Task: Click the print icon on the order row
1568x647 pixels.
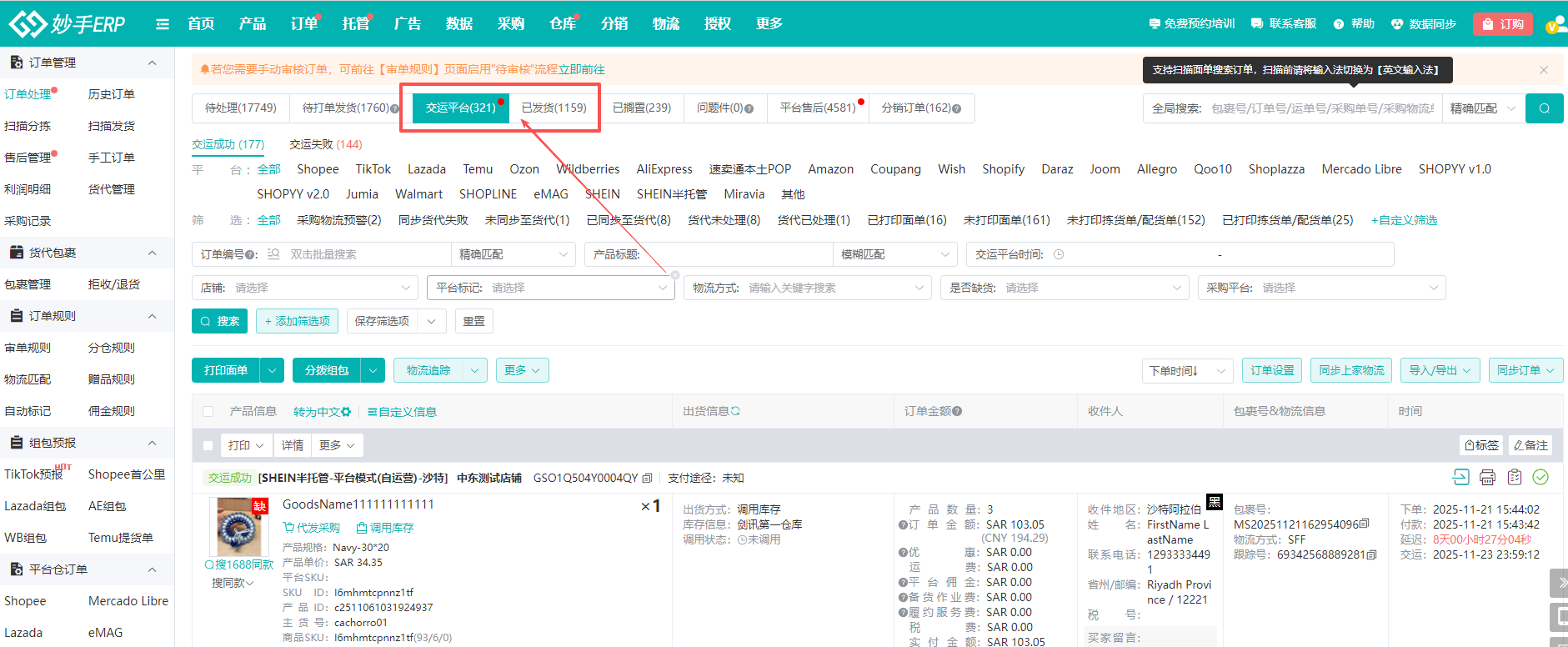Action: coord(1487,477)
